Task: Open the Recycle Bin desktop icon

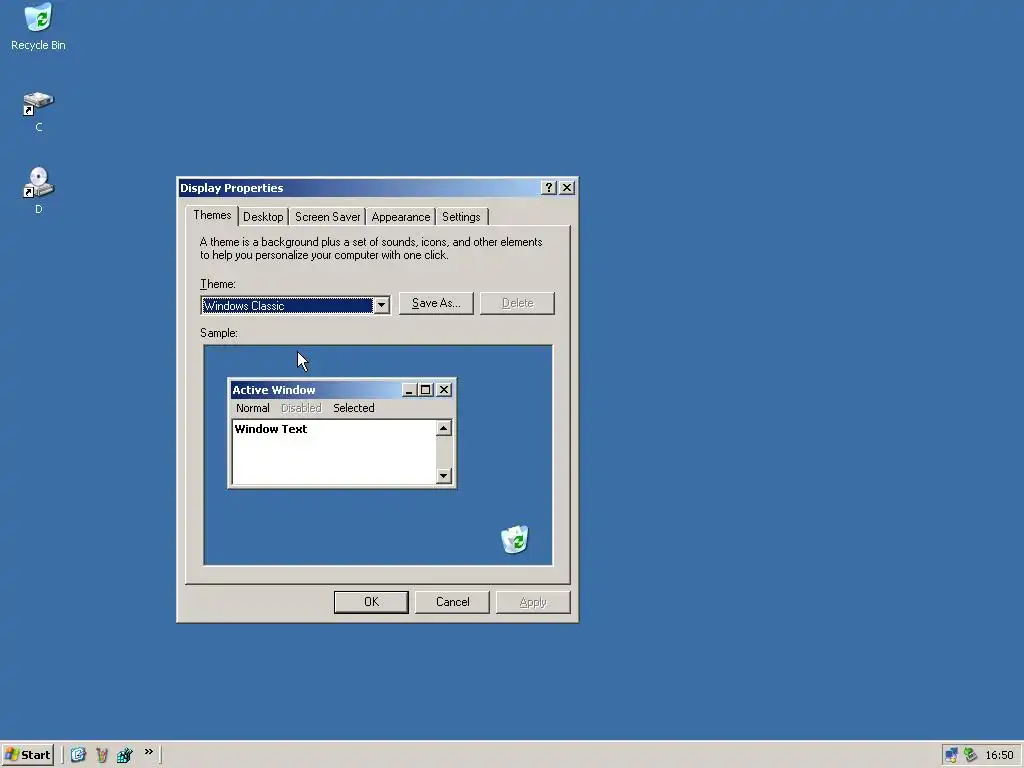Action: pos(39,26)
